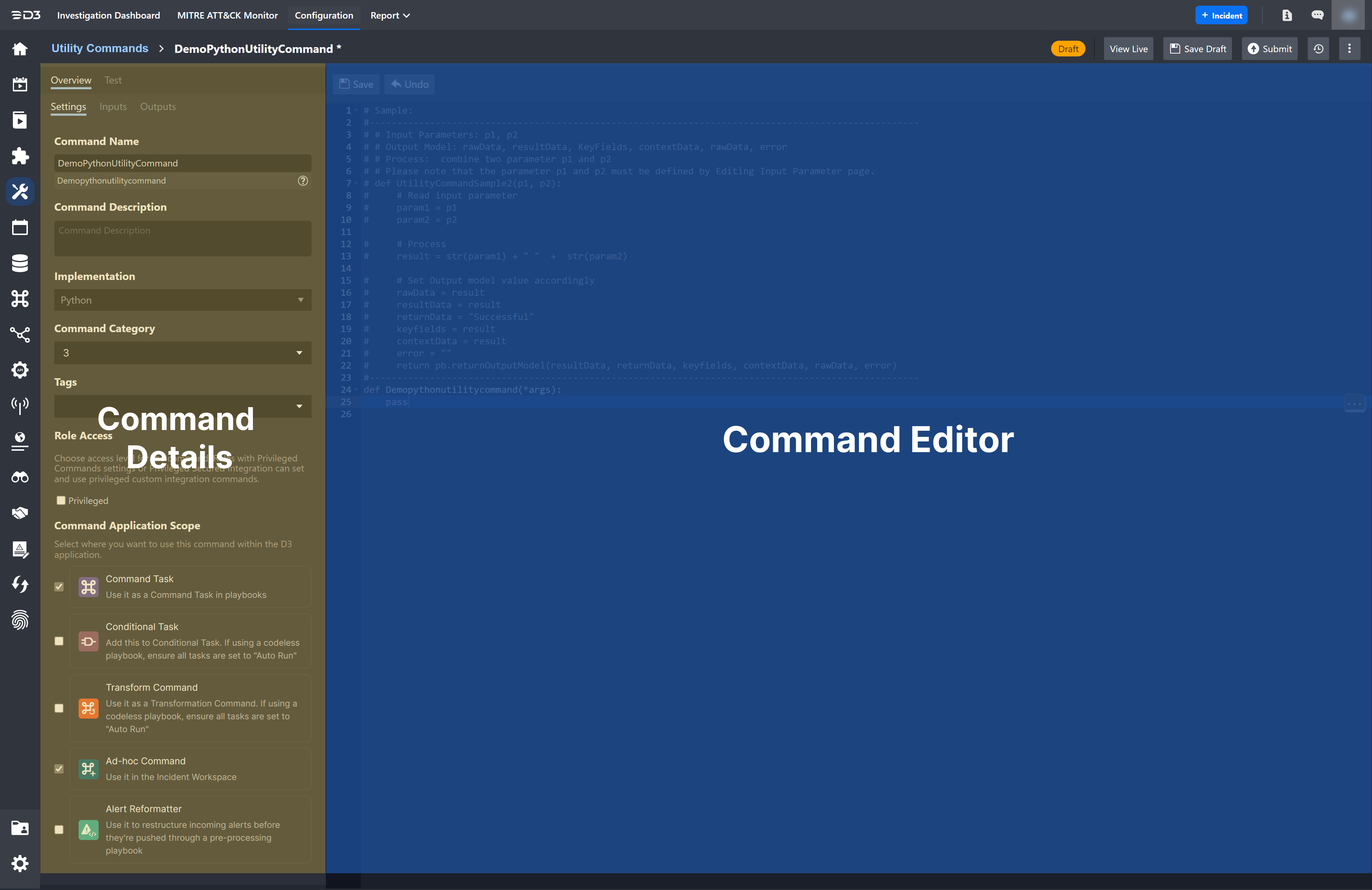
Task: Click the home icon in sidebar
Action: (20, 49)
